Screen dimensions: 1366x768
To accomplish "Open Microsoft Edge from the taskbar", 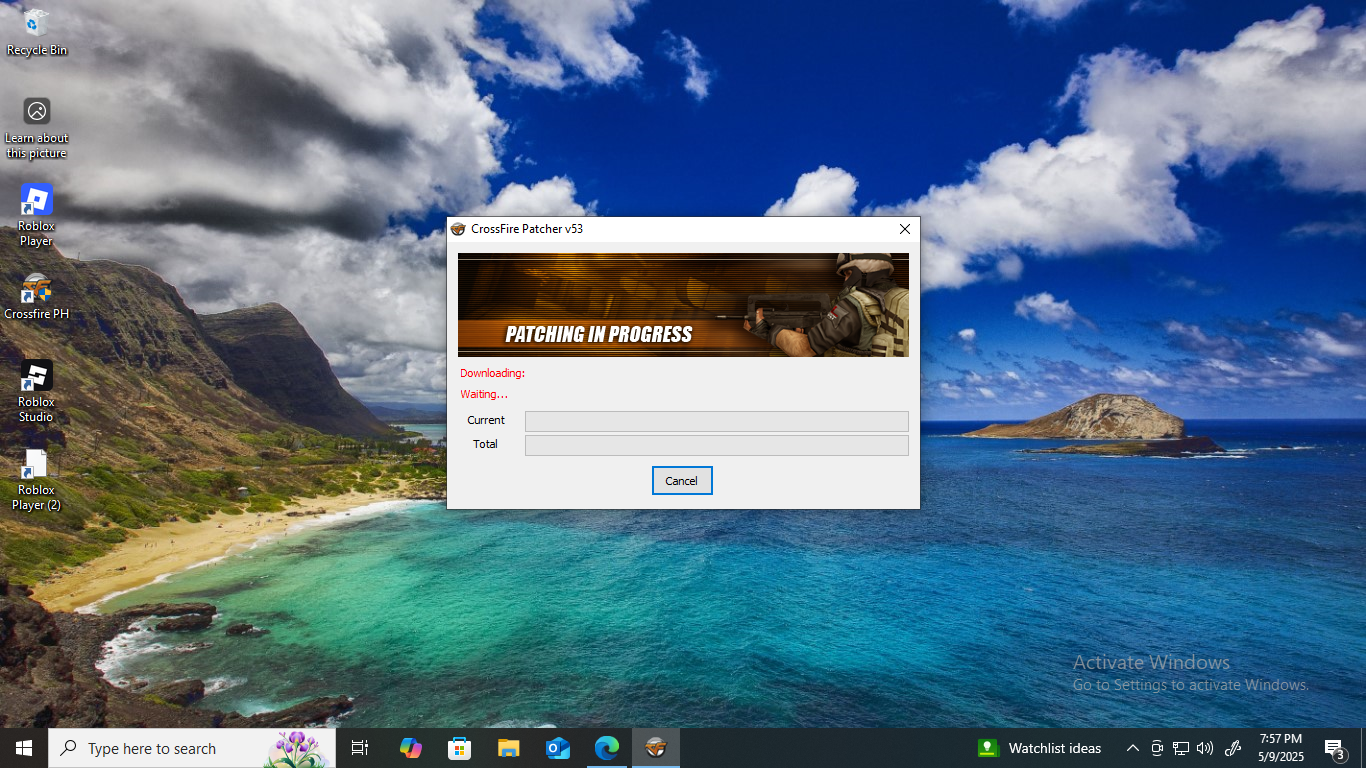I will [607, 748].
